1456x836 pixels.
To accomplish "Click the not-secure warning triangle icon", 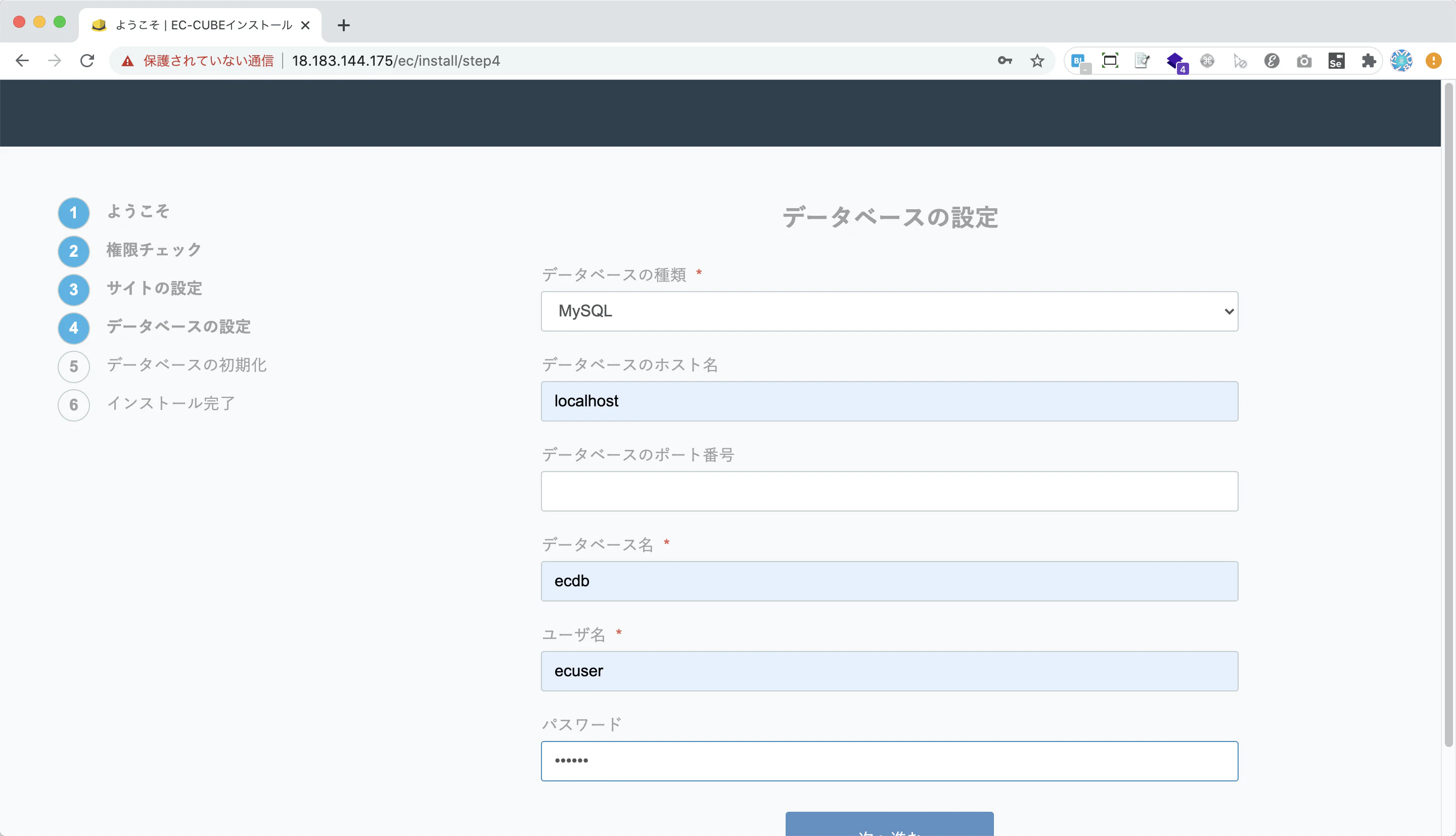I will click(127, 61).
